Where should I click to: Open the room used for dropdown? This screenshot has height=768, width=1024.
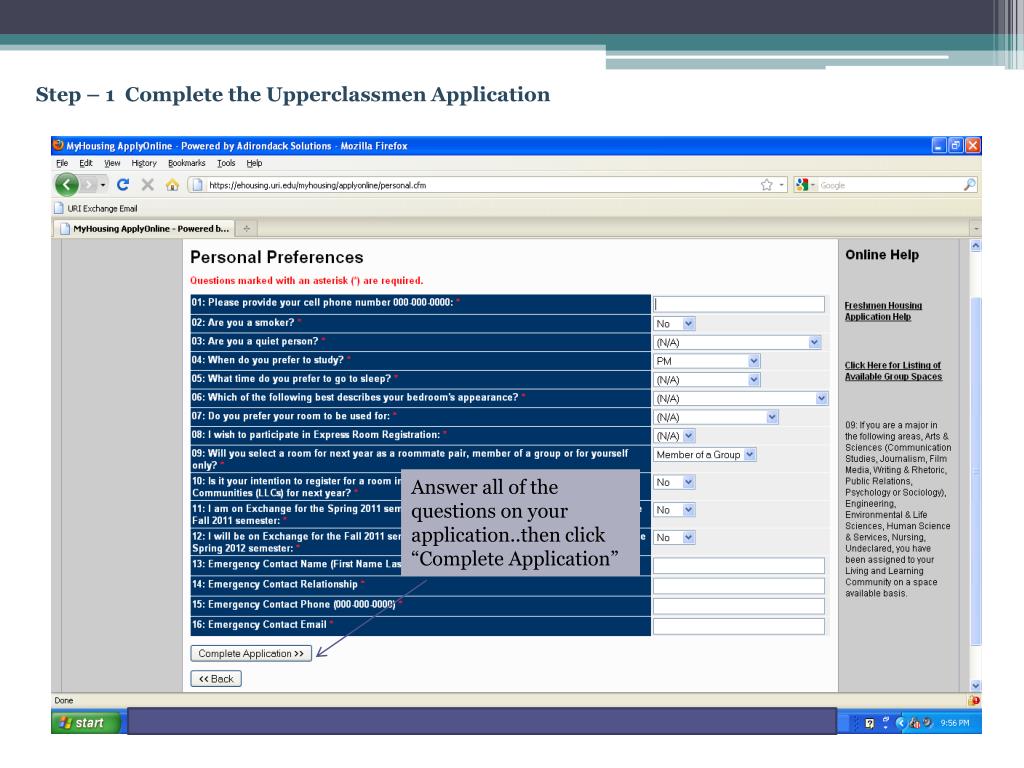pyautogui.click(x=716, y=417)
